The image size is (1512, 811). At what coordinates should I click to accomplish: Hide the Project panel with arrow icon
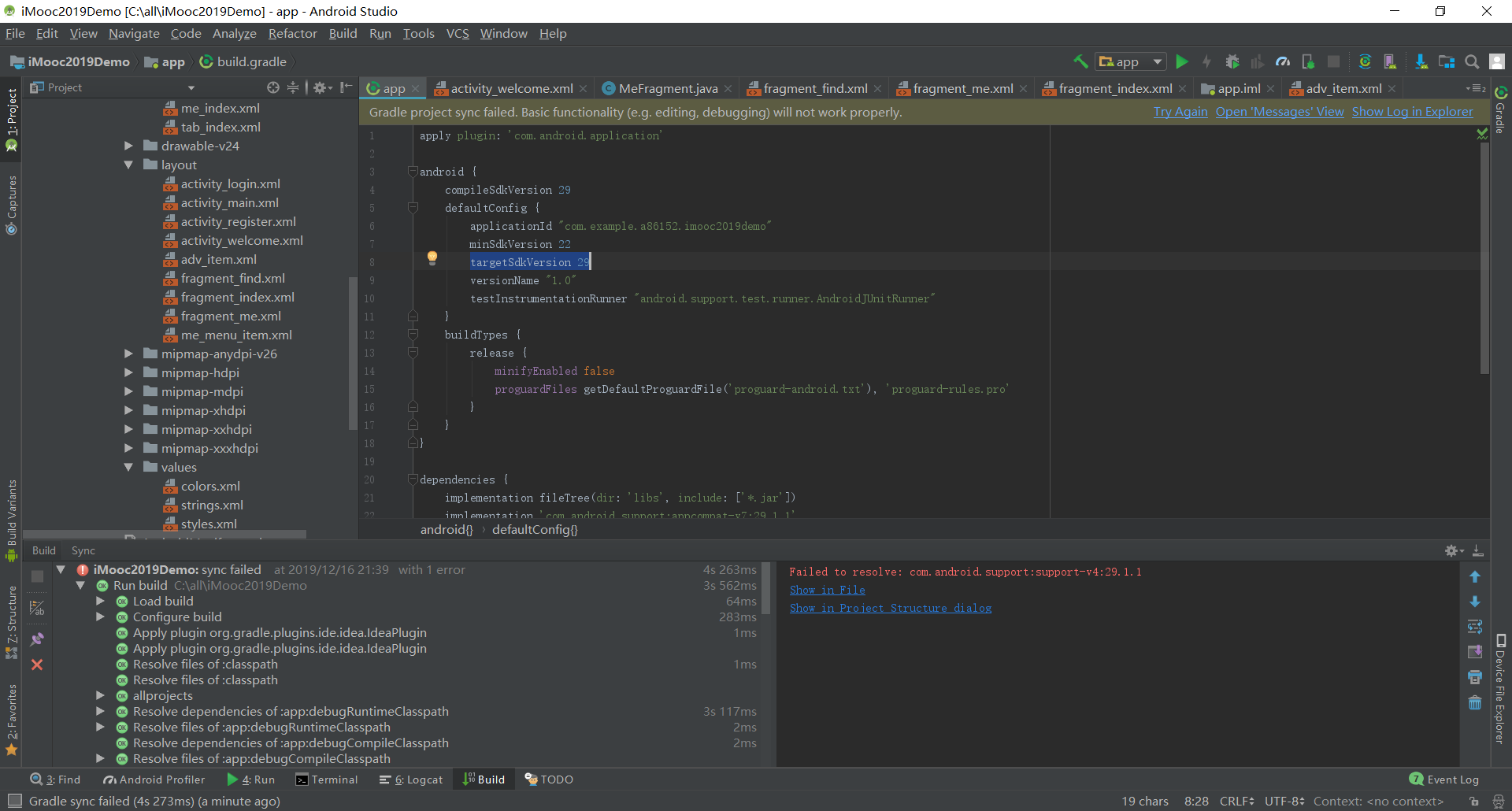point(346,87)
